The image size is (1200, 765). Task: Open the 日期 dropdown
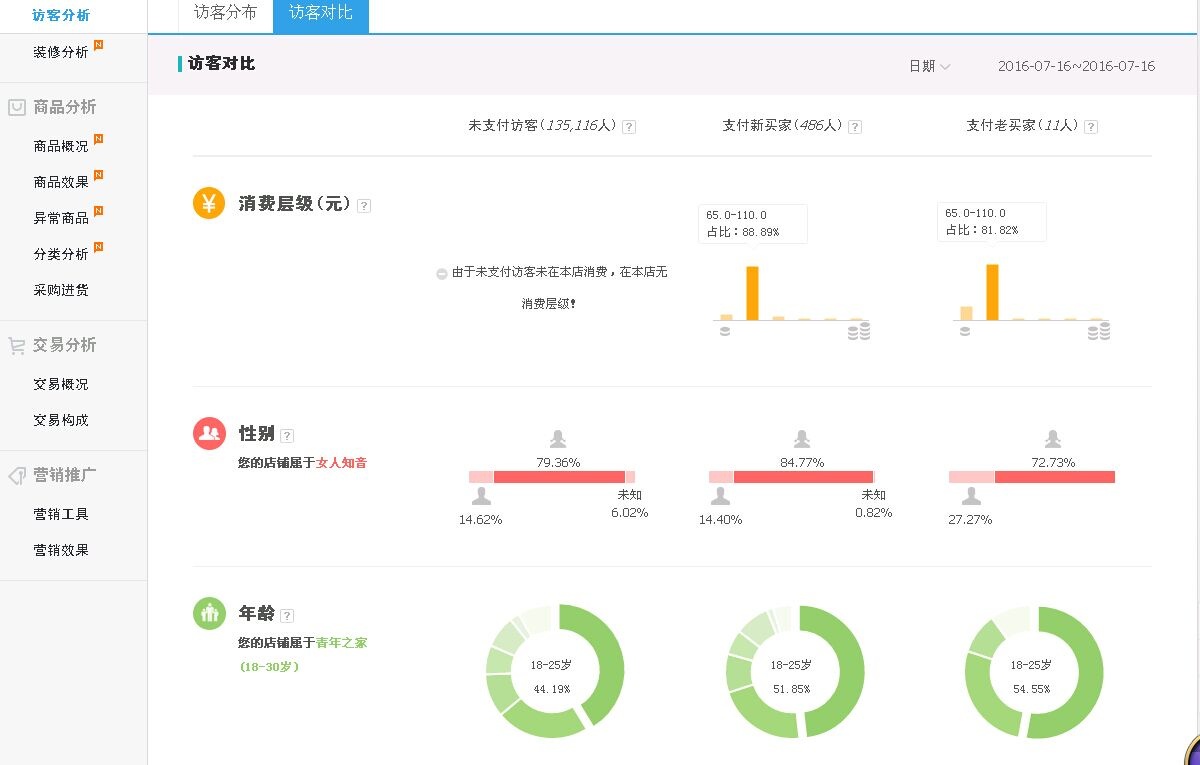pos(929,66)
